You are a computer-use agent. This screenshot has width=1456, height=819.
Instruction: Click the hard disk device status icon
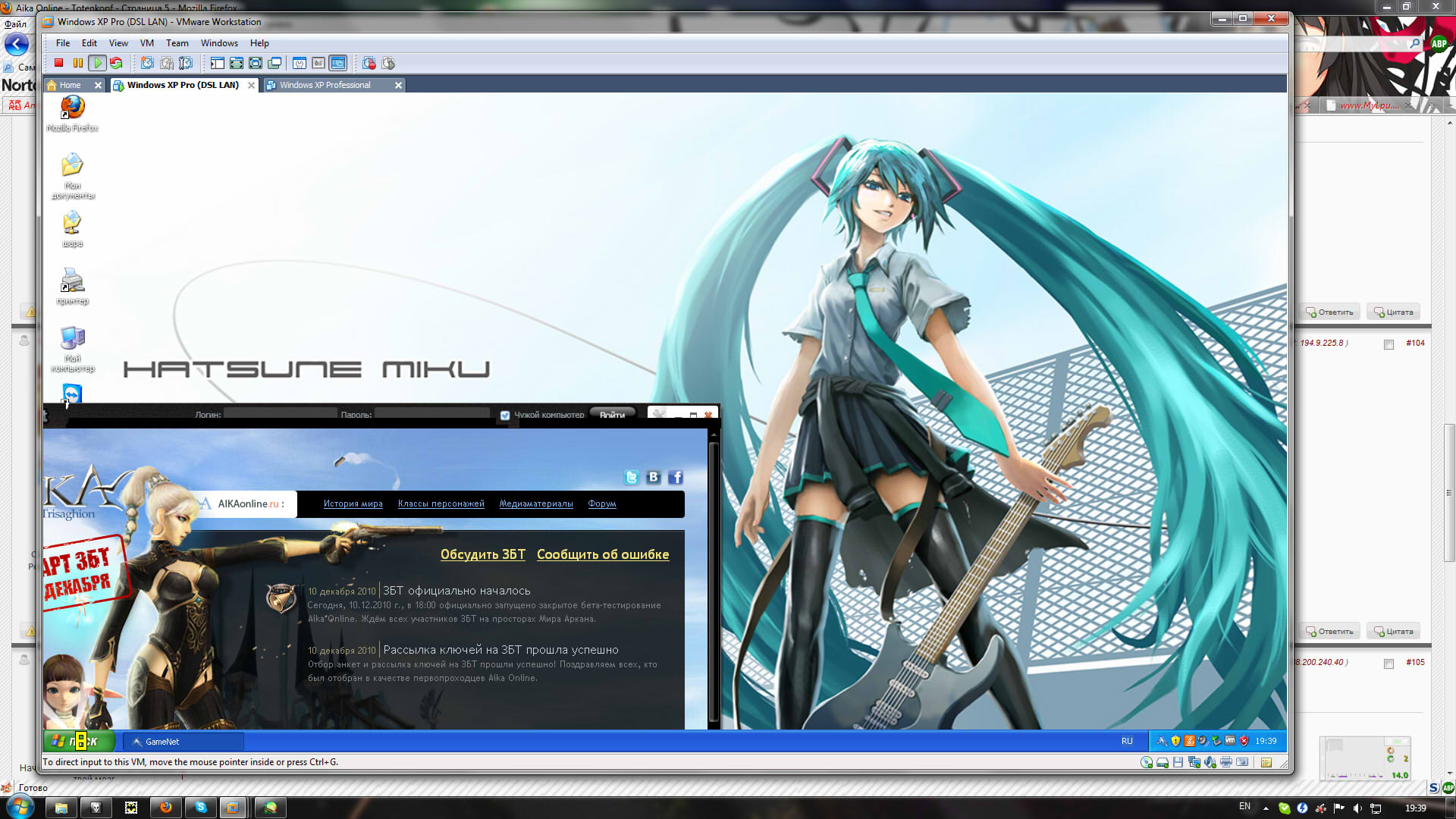click(1162, 763)
